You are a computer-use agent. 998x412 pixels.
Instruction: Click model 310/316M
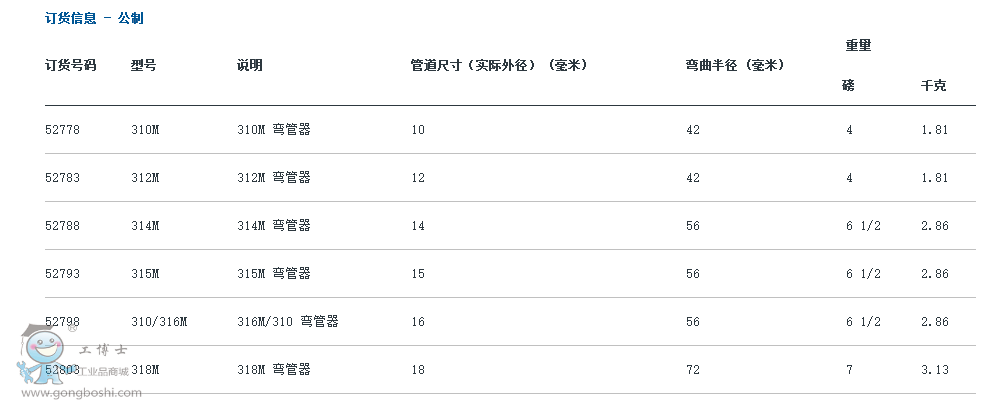click(159, 322)
